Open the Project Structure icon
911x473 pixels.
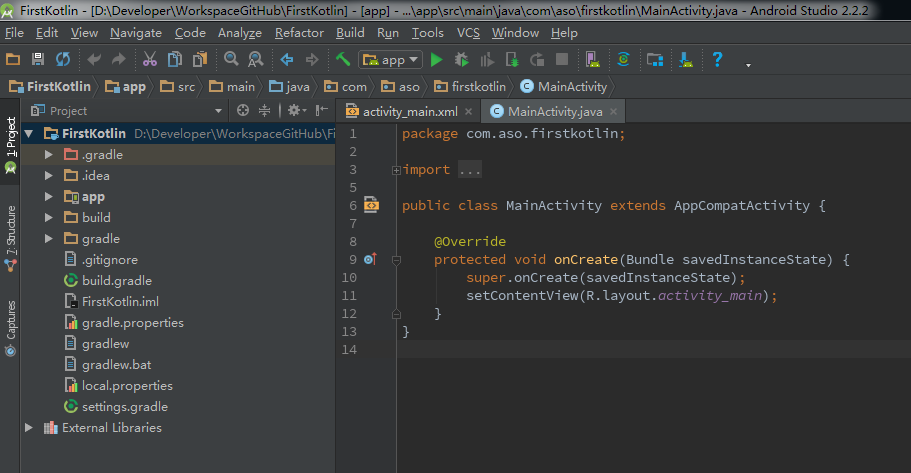click(655, 59)
